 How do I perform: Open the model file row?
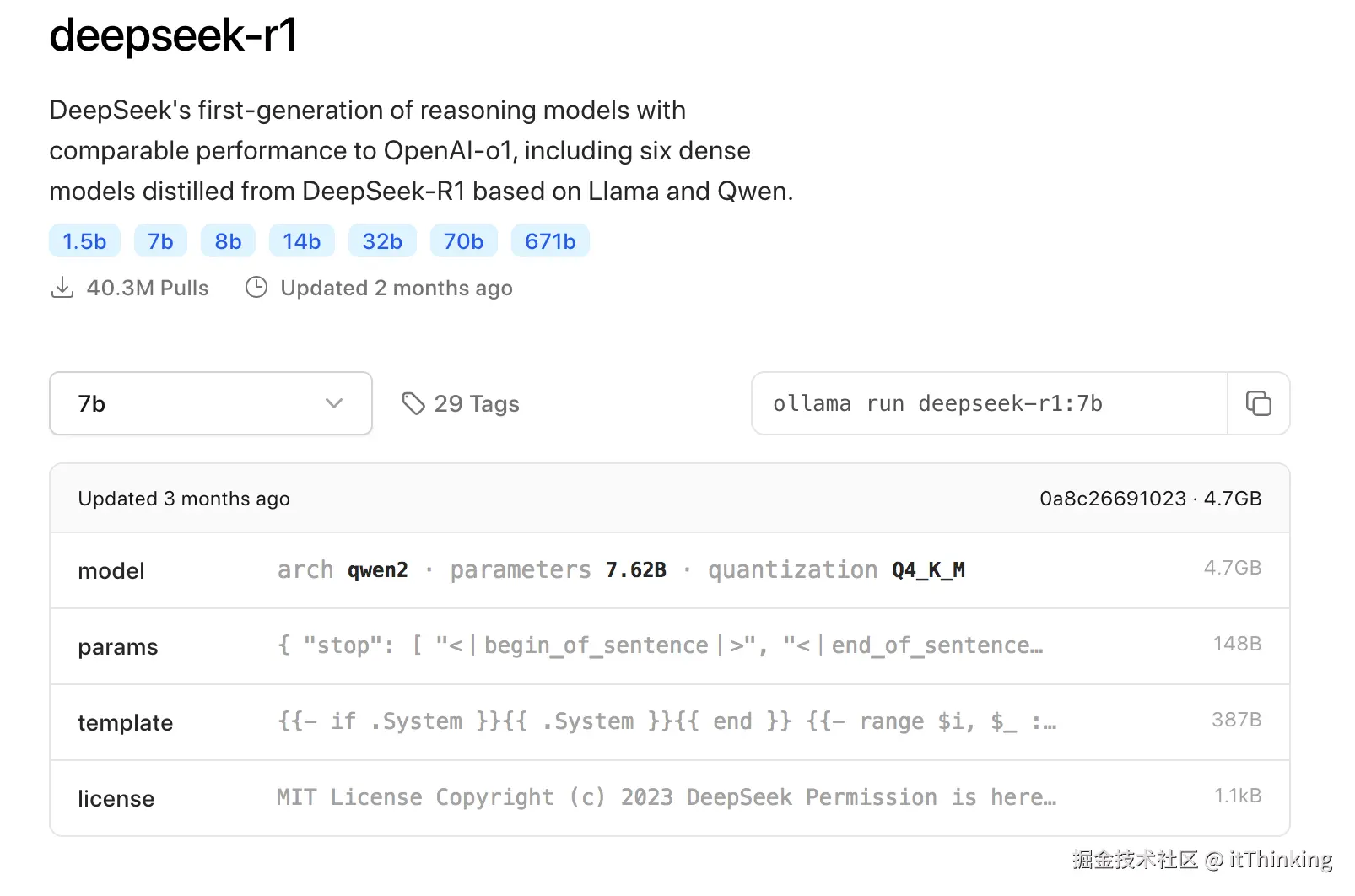669,570
